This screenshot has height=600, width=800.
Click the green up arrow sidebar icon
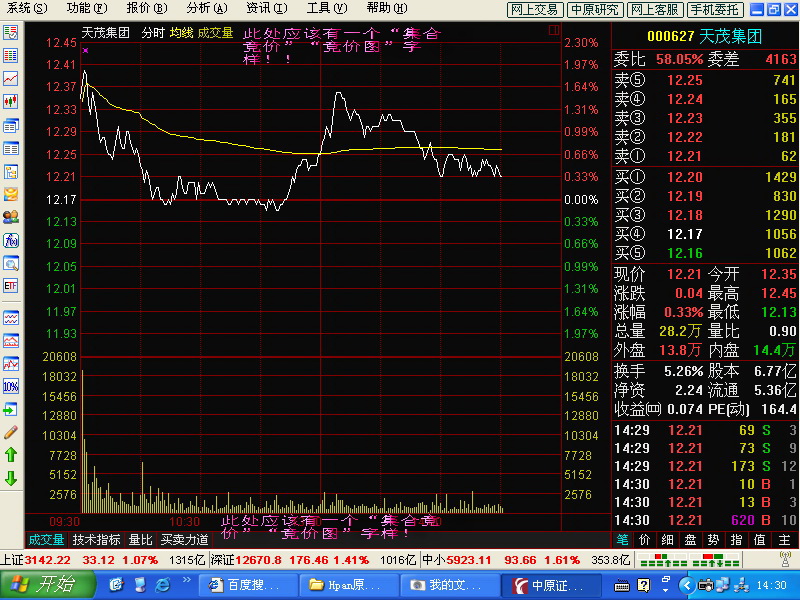11,455
